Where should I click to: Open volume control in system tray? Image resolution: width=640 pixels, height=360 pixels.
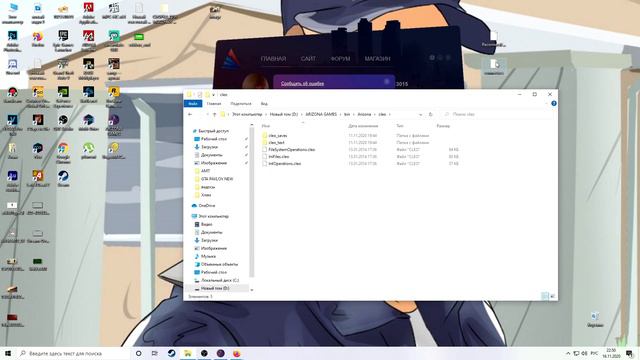[x=584, y=353]
